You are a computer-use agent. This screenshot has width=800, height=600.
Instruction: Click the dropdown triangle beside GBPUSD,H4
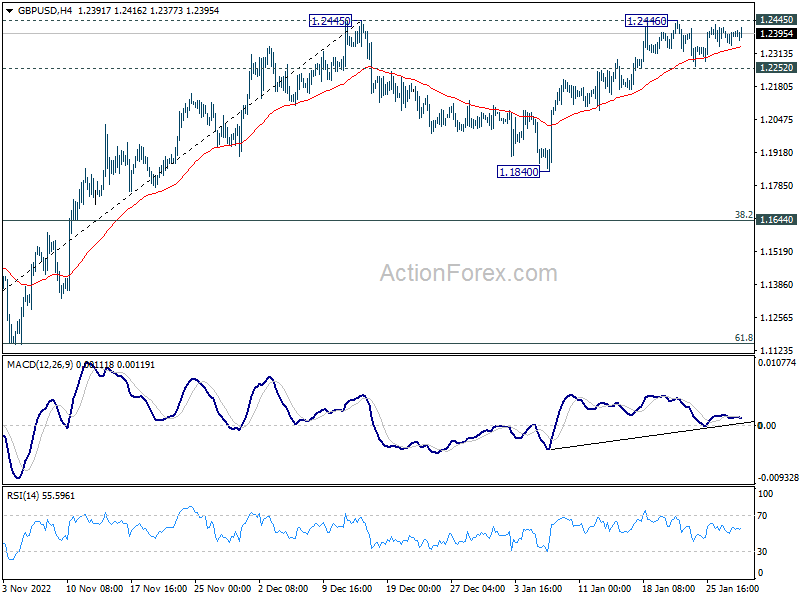(x=9, y=11)
